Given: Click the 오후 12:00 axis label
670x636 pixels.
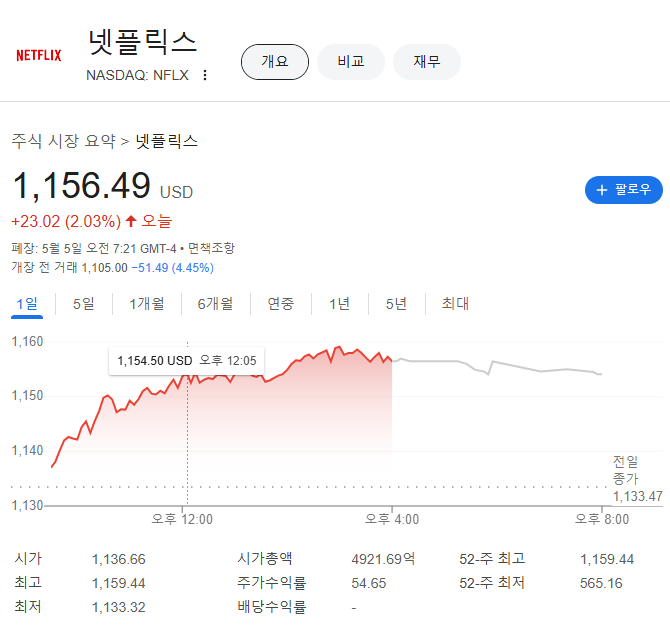Looking at the screenshot, I should click(x=182, y=519).
